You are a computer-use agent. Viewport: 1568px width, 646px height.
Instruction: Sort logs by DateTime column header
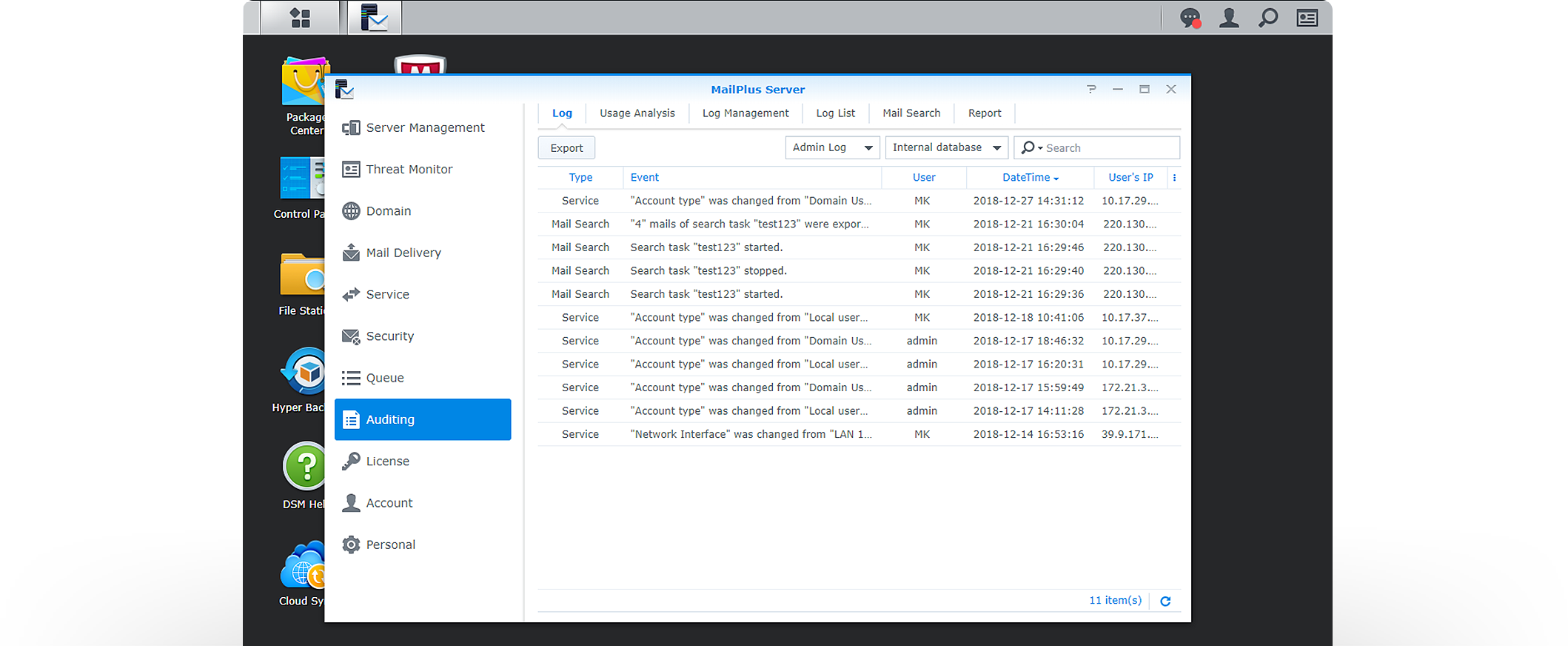1026,178
